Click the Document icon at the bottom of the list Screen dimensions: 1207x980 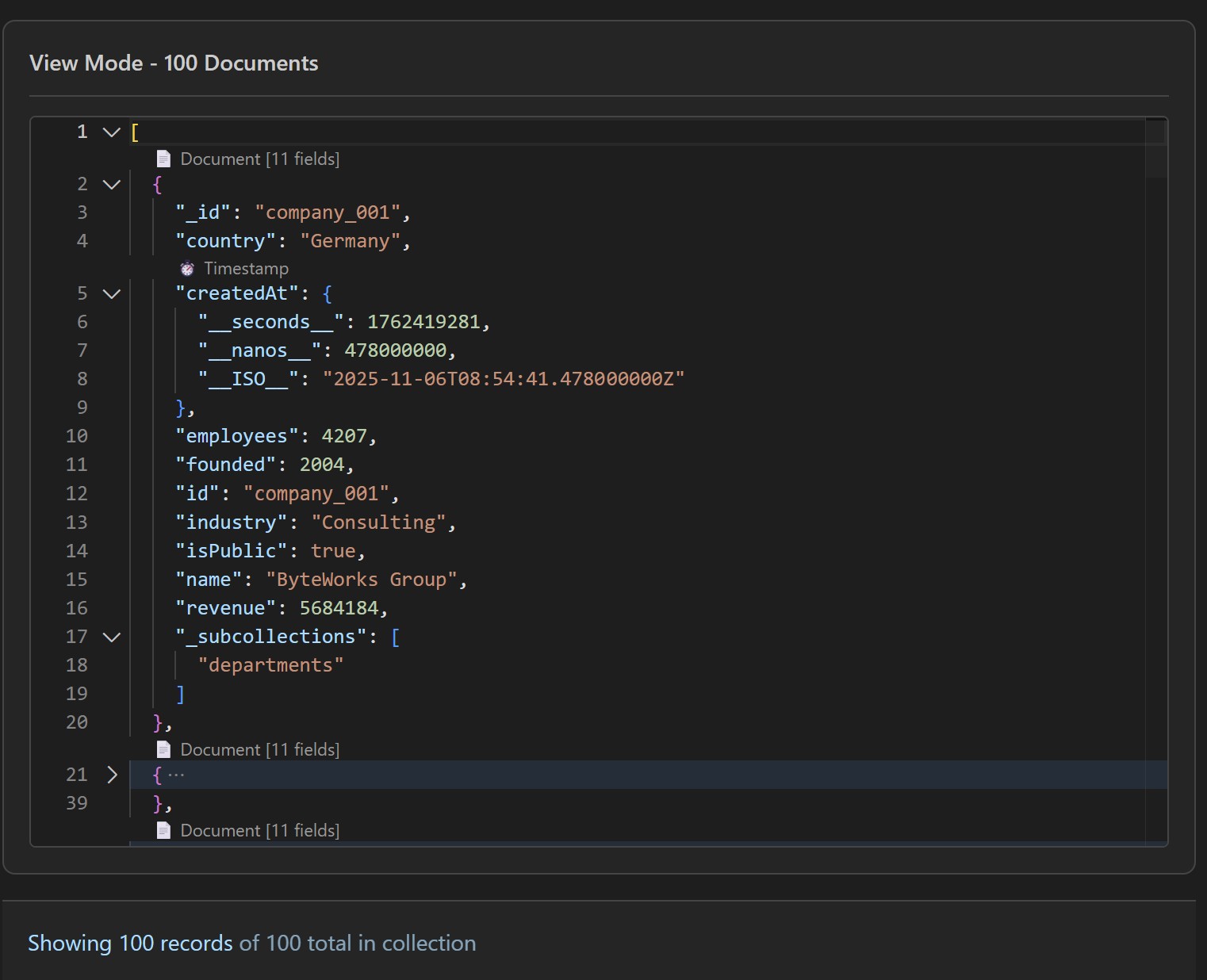click(x=164, y=830)
